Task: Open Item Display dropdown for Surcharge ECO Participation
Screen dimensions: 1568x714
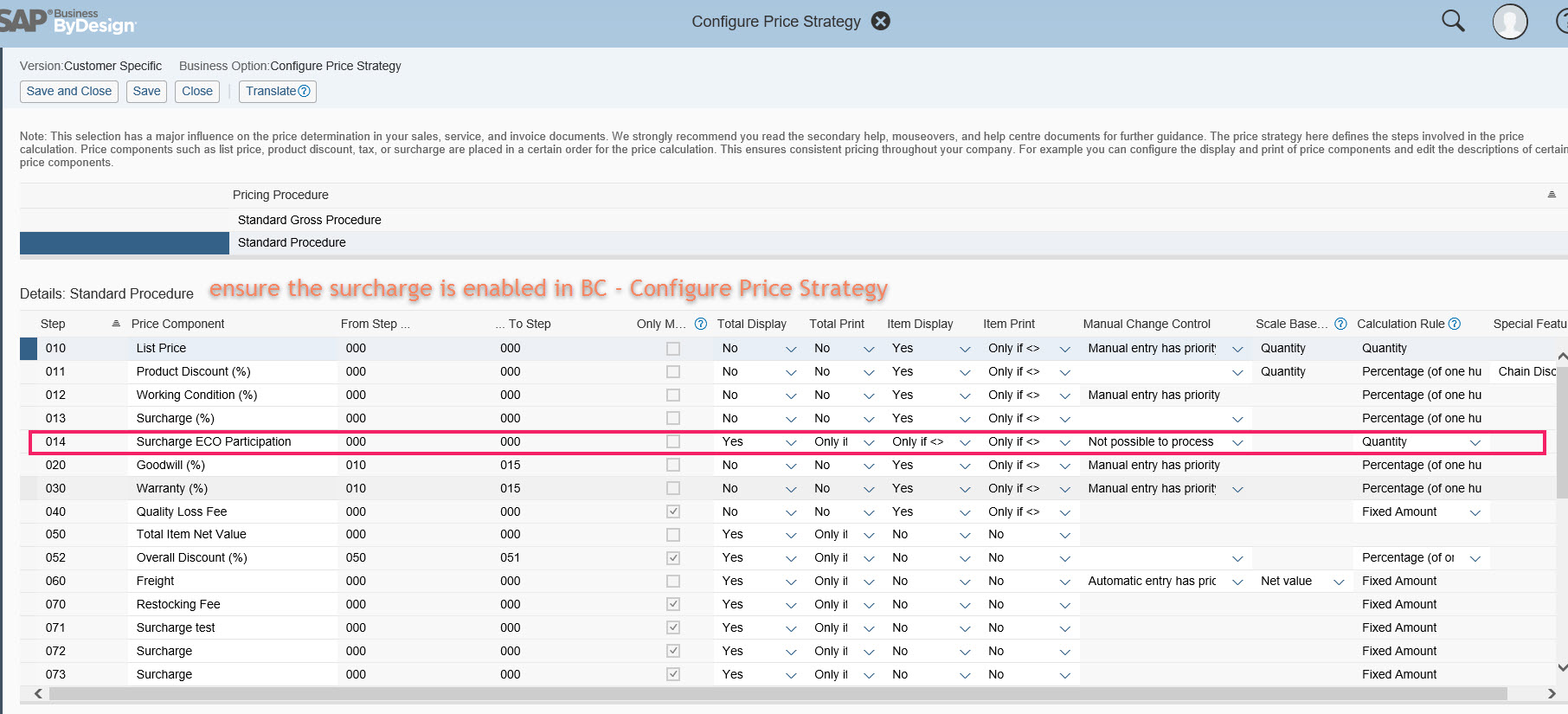Action: pos(965,442)
